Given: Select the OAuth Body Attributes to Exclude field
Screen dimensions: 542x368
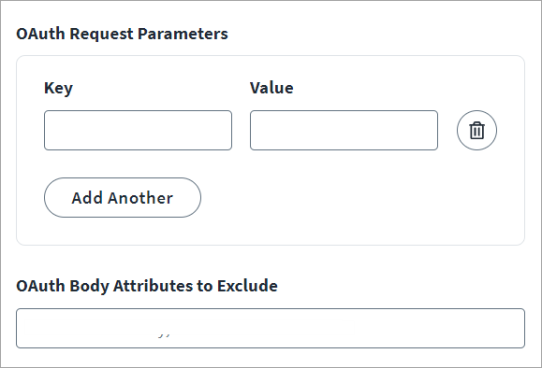Looking at the screenshot, I should pyautogui.click(x=270, y=328).
